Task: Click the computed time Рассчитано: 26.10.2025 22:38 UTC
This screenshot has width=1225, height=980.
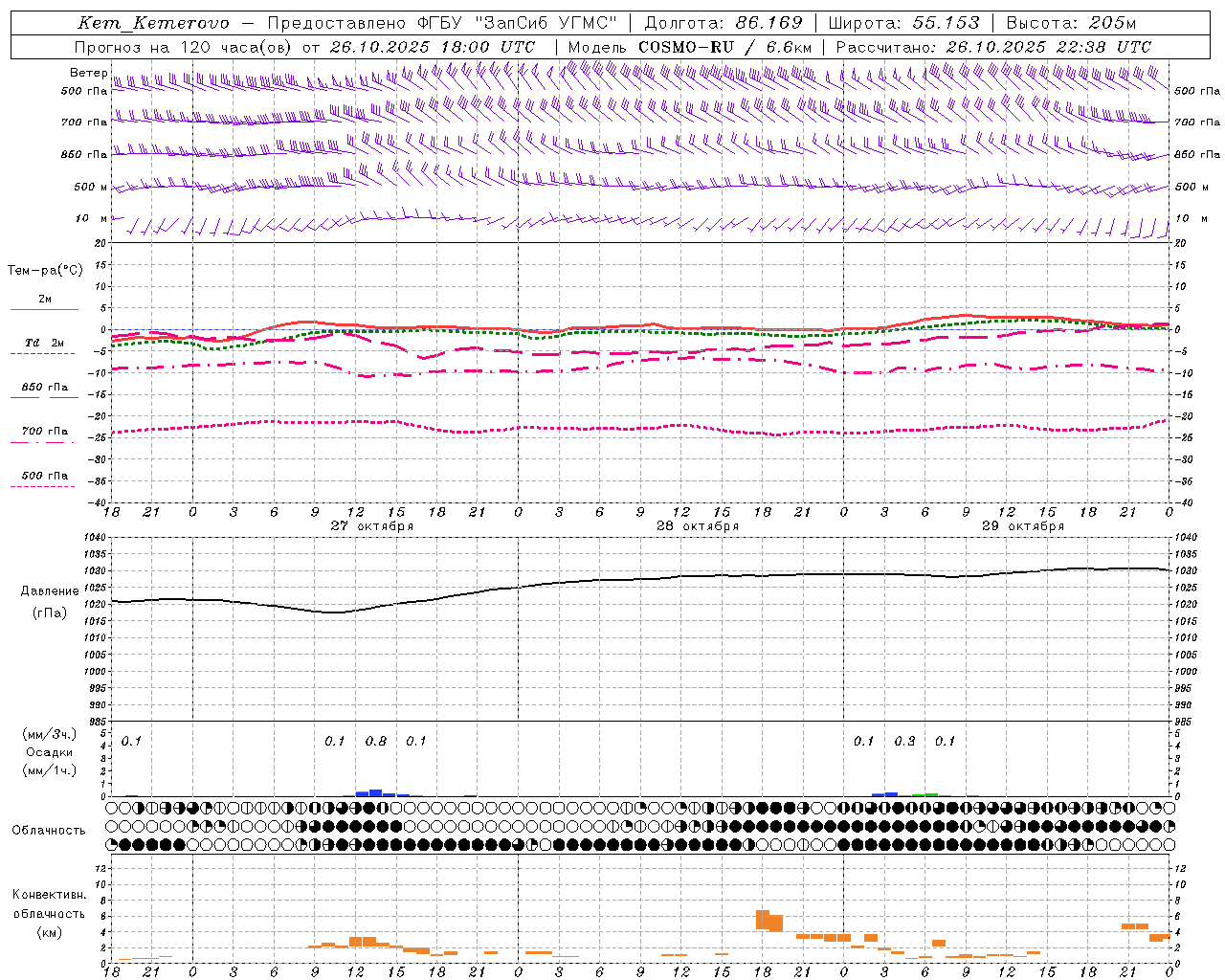Action: pos(993,47)
